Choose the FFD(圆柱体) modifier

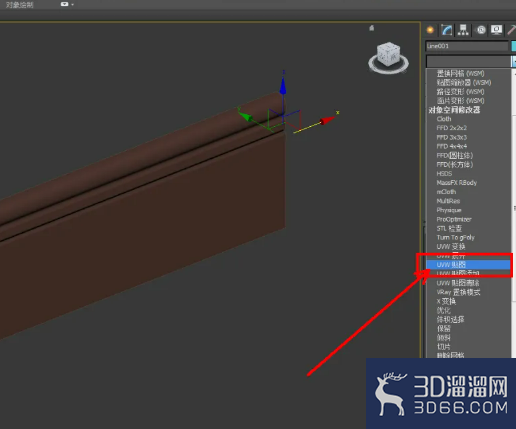pos(455,155)
